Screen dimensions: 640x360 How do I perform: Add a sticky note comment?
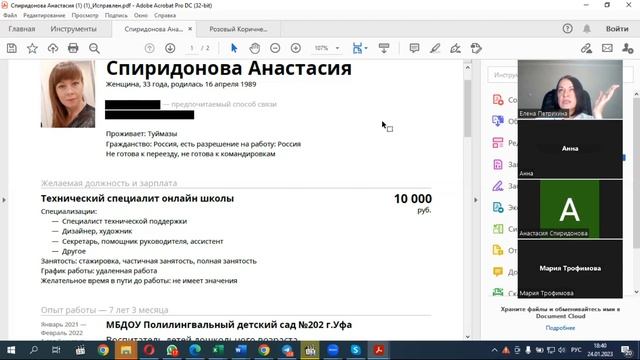(x=414, y=48)
